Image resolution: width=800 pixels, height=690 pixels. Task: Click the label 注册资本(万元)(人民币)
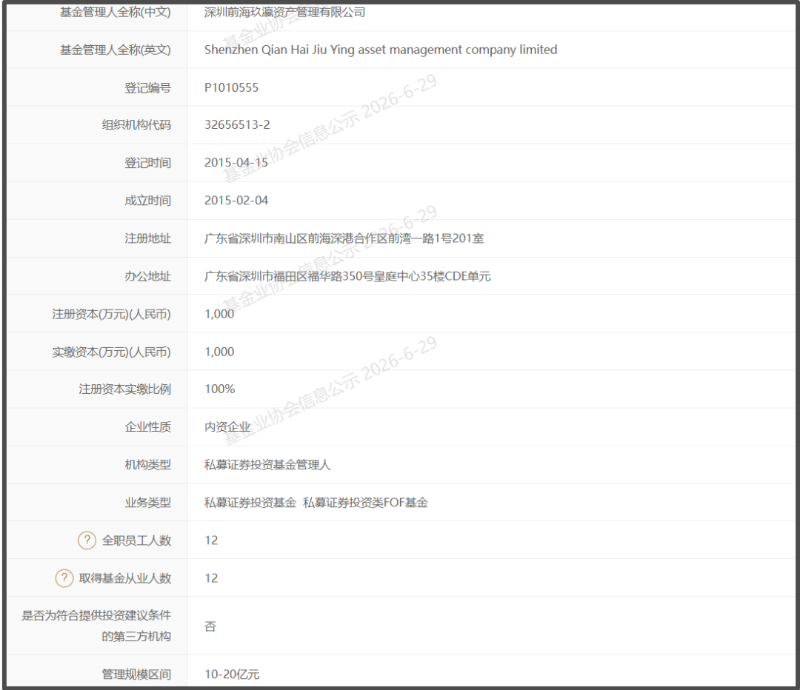point(111,314)
